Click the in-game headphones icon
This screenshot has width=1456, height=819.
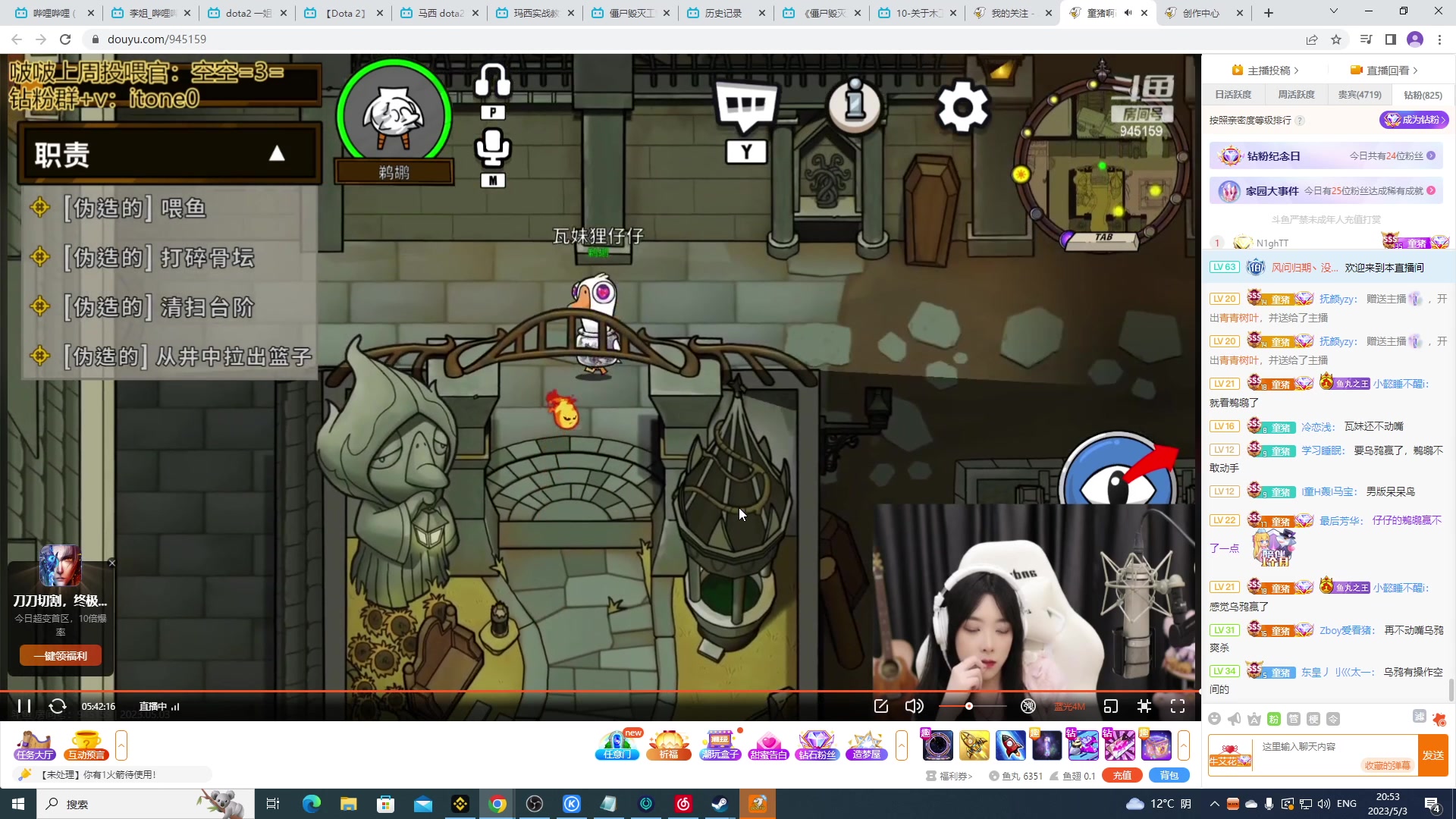(493, 80)
